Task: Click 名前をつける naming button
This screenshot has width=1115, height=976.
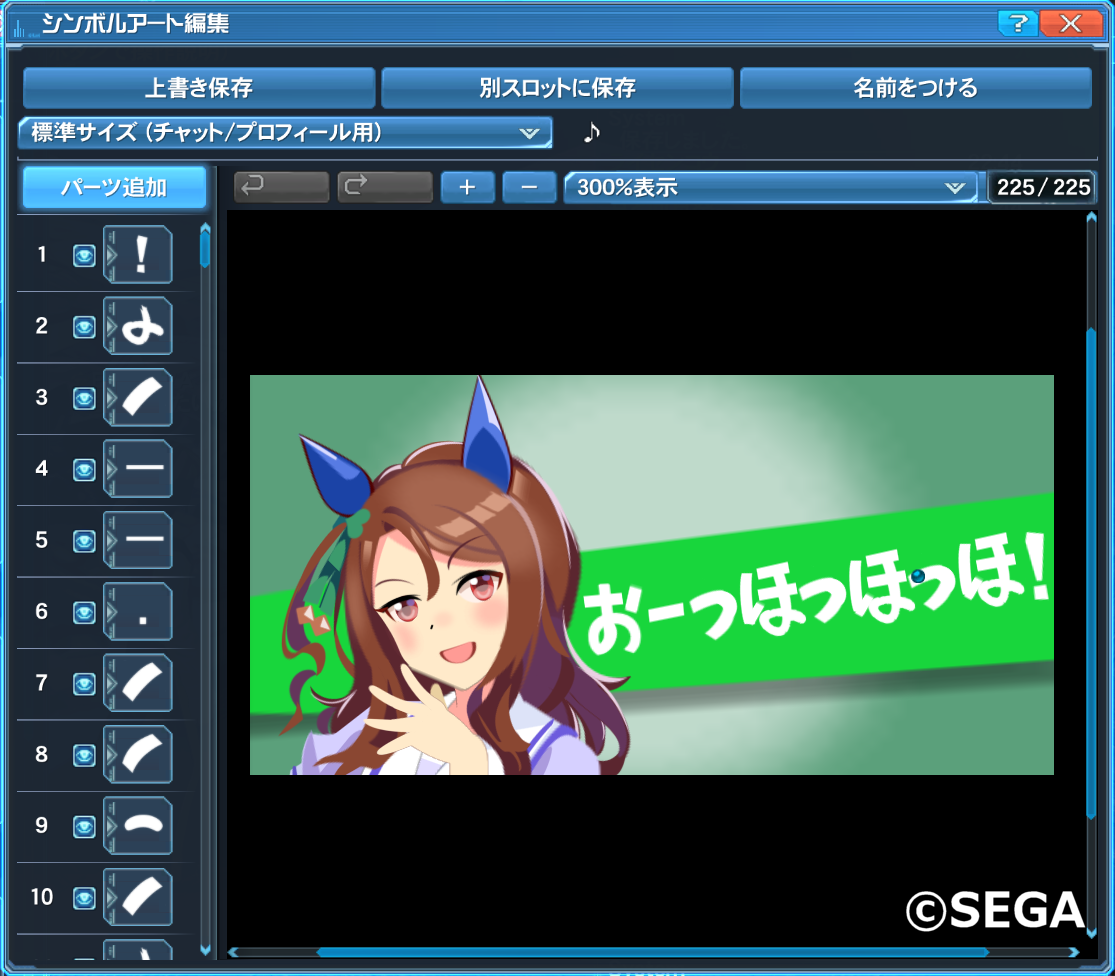Action: click(916, 87)
